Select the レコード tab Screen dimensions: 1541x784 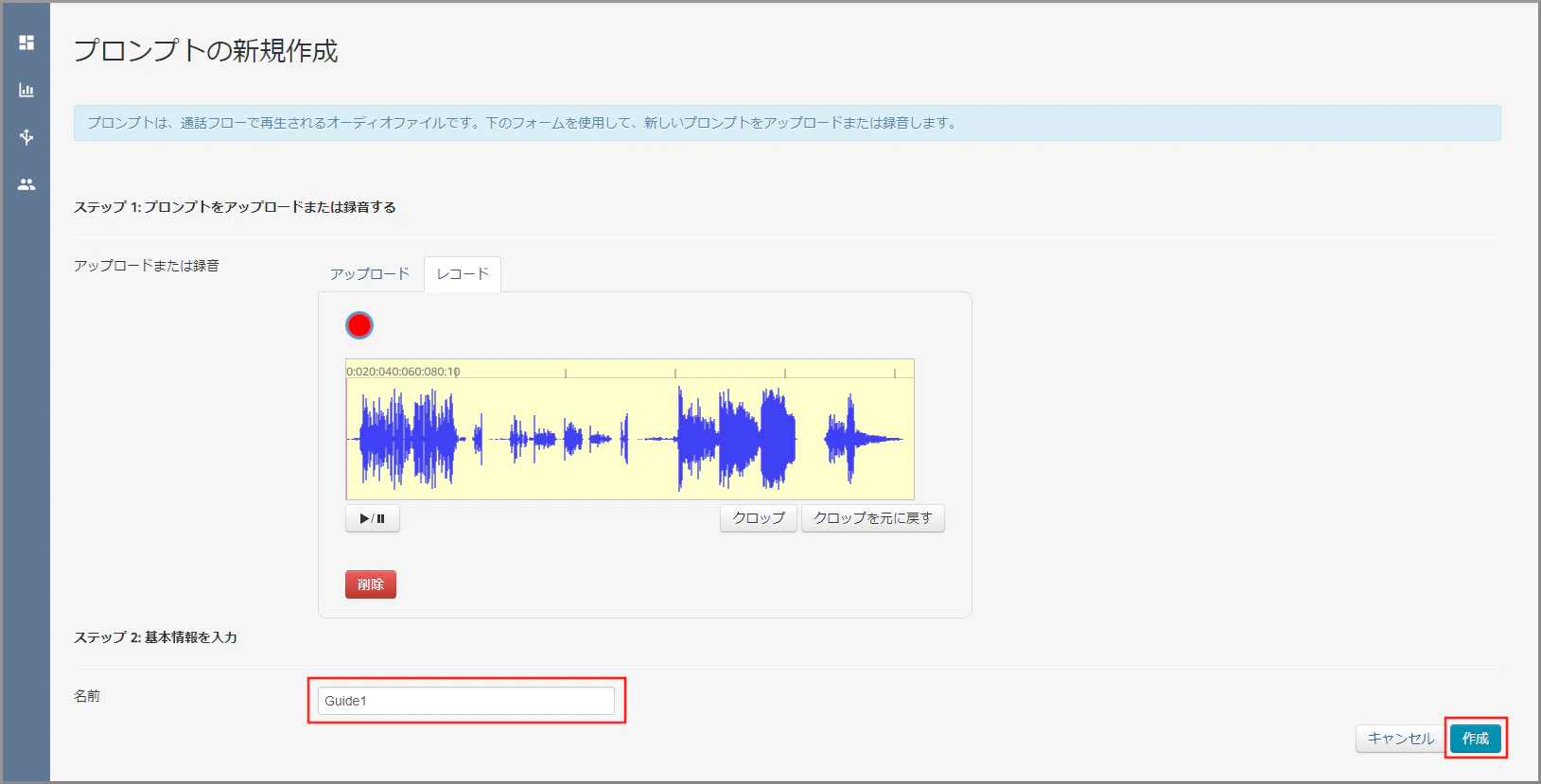(463, 274)
